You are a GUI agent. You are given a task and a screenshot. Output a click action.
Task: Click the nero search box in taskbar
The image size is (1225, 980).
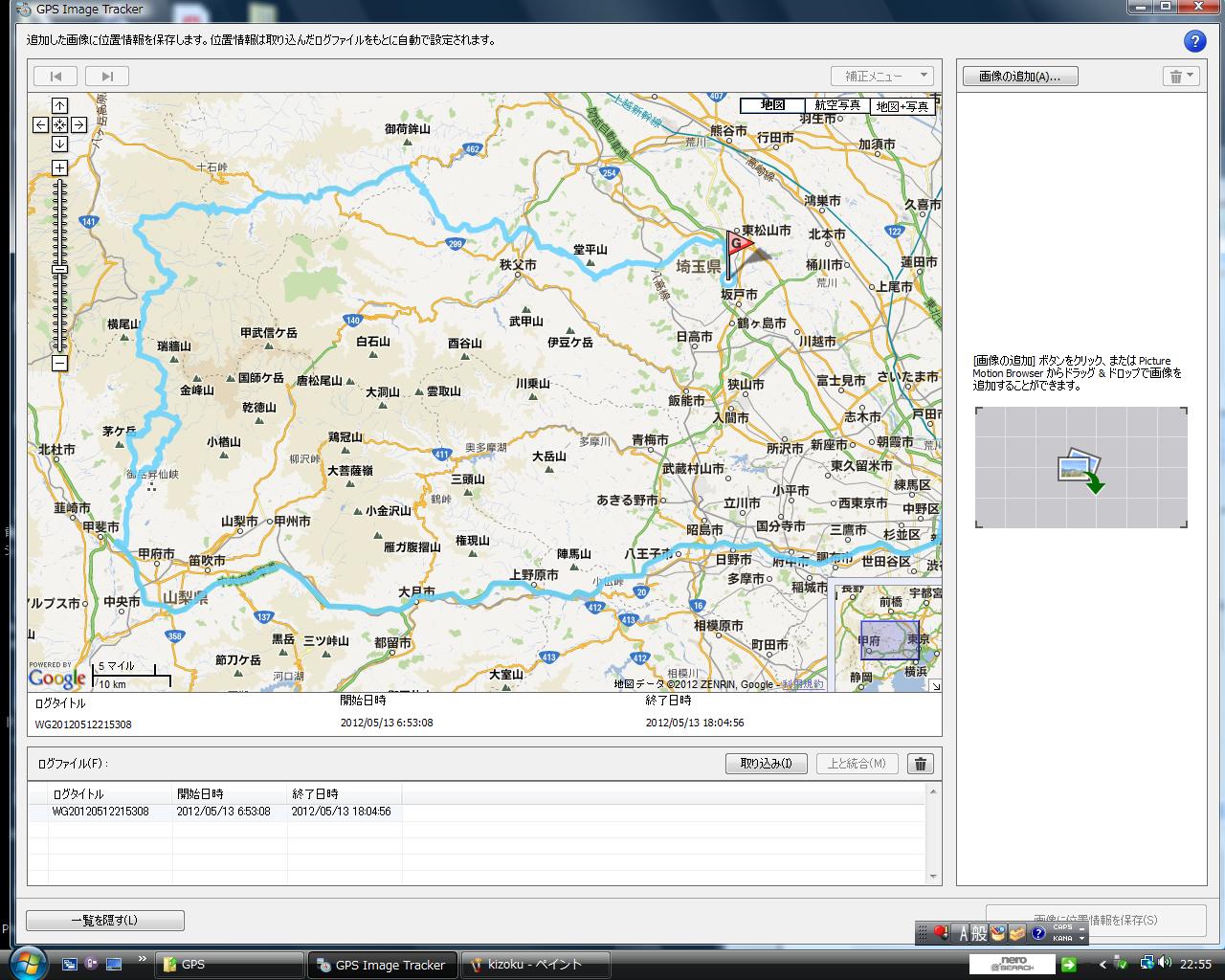point(1013,964)
